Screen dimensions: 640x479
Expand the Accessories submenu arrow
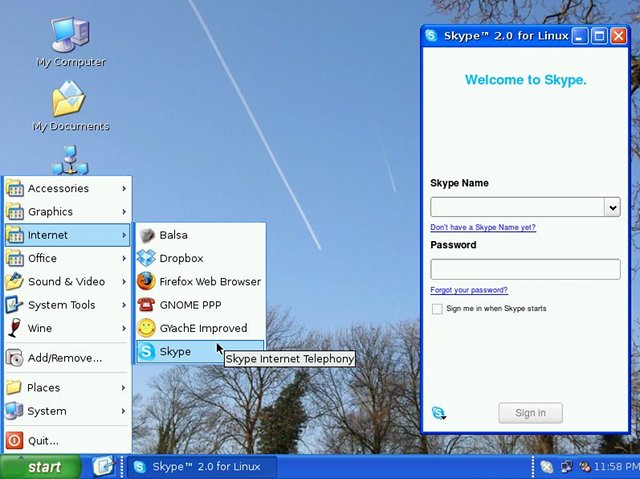(x=124, y=188)
